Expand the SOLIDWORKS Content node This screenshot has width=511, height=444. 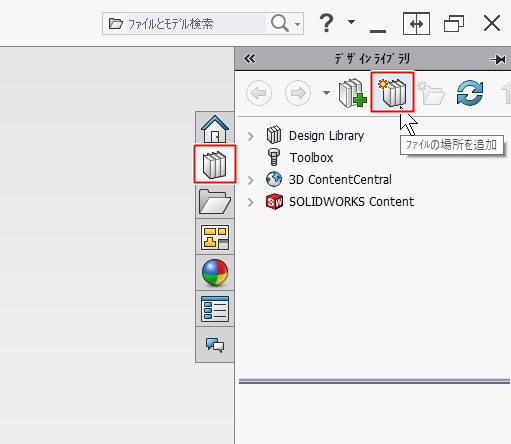tap(251, 202)
